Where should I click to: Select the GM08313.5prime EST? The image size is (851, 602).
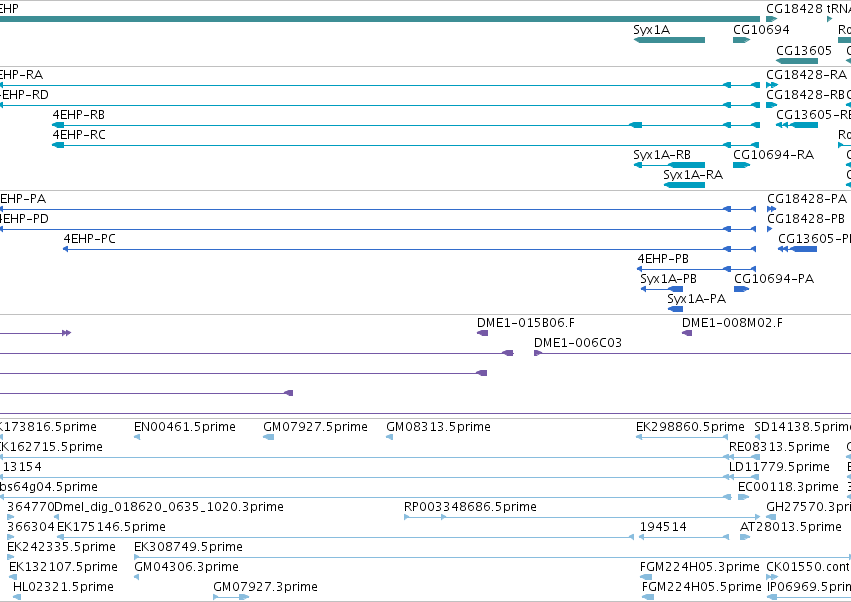click(x=390, y=438)
